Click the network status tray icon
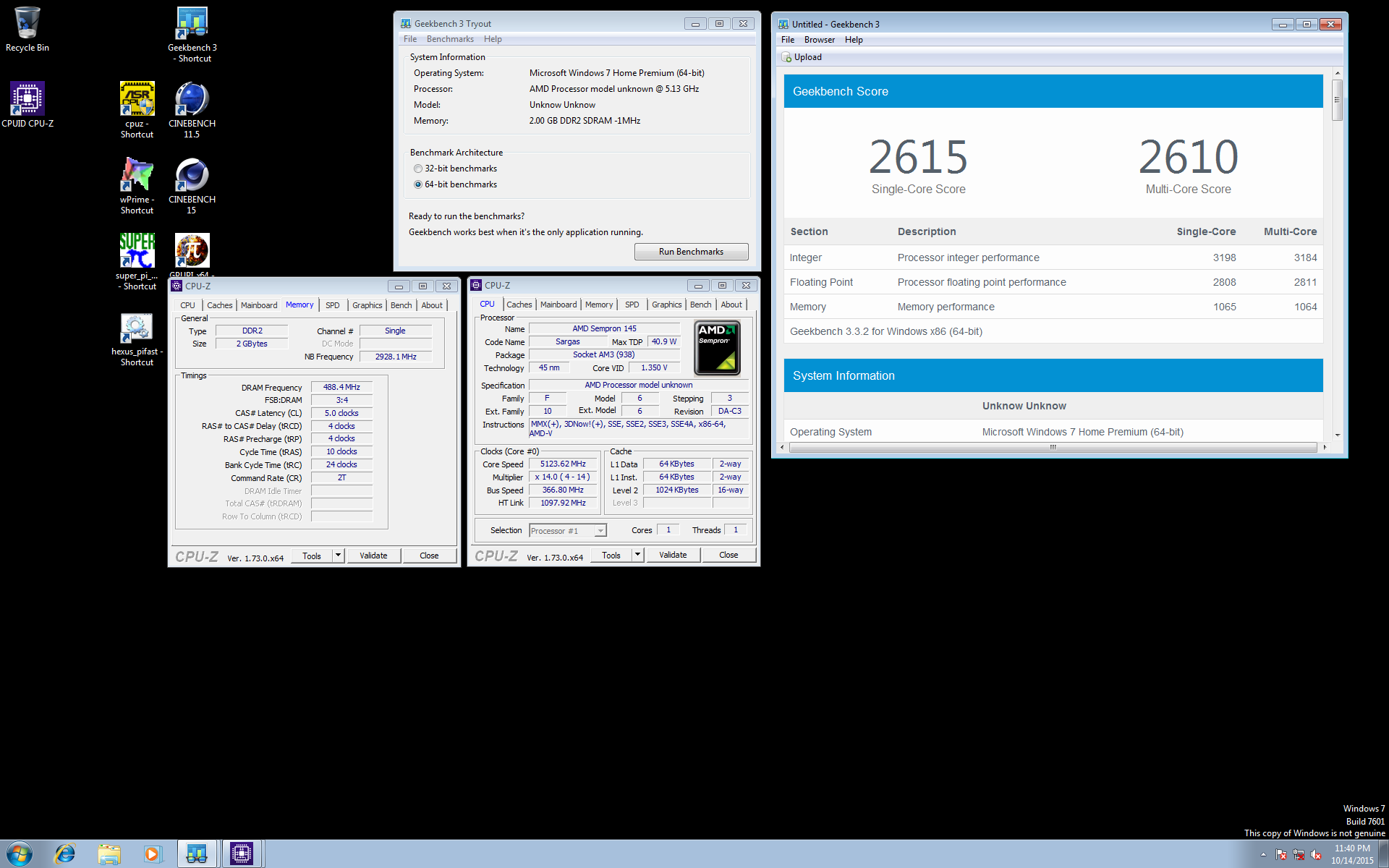 pos(1299,854)
